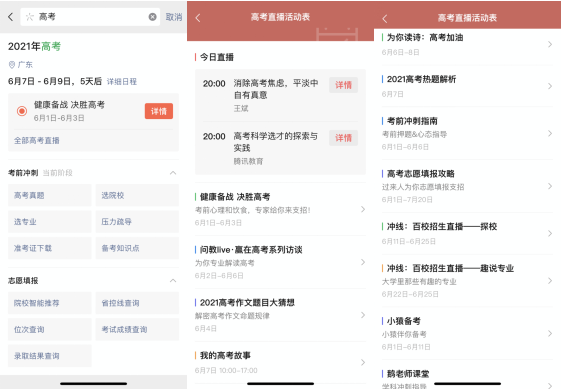
Task: Tap the 高考科学选才的探索与实践 stream title
Action: (x=275, y=142)
